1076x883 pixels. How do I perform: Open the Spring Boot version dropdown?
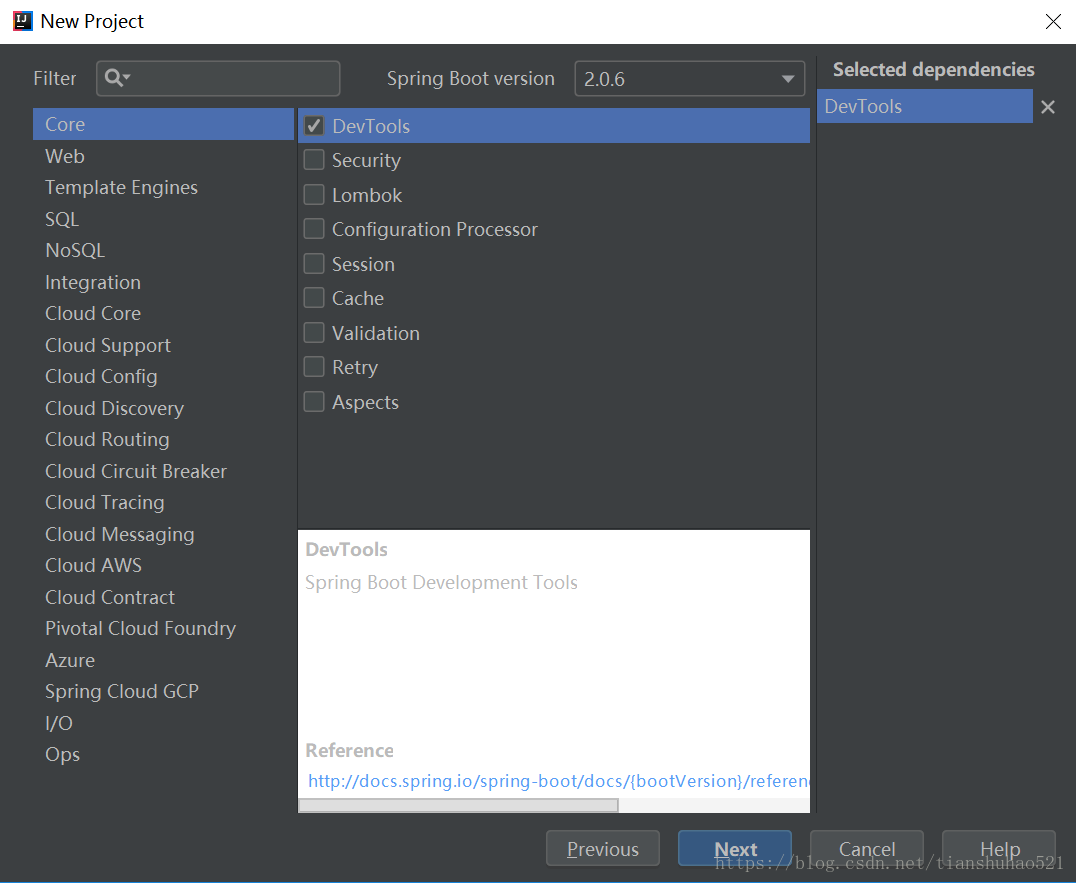coord(689,79)
